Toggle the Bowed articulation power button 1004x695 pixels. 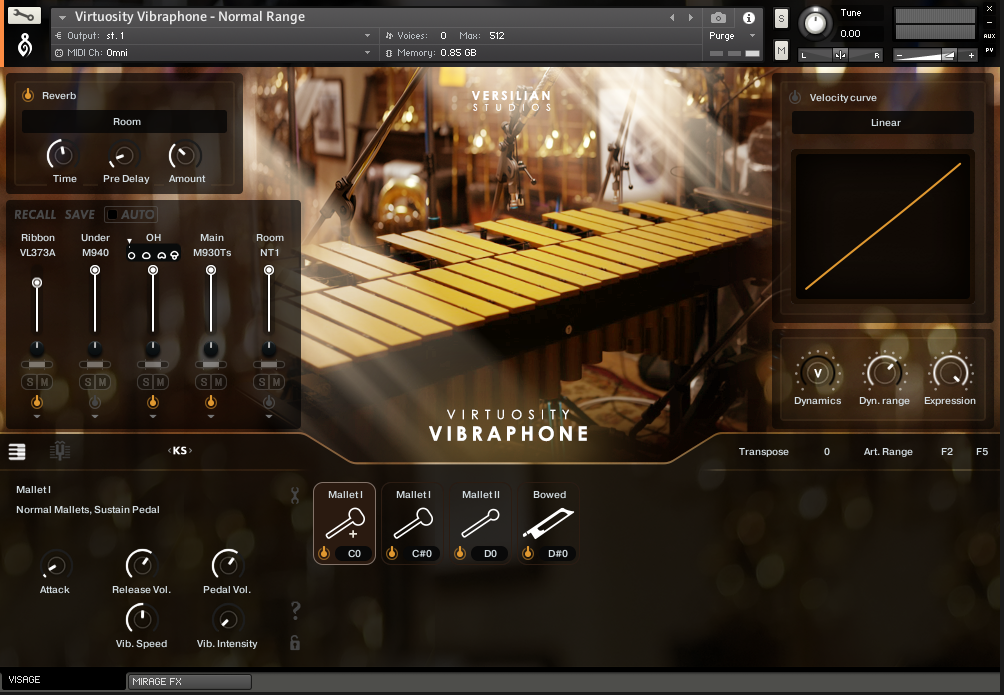[x=528, y=553]
